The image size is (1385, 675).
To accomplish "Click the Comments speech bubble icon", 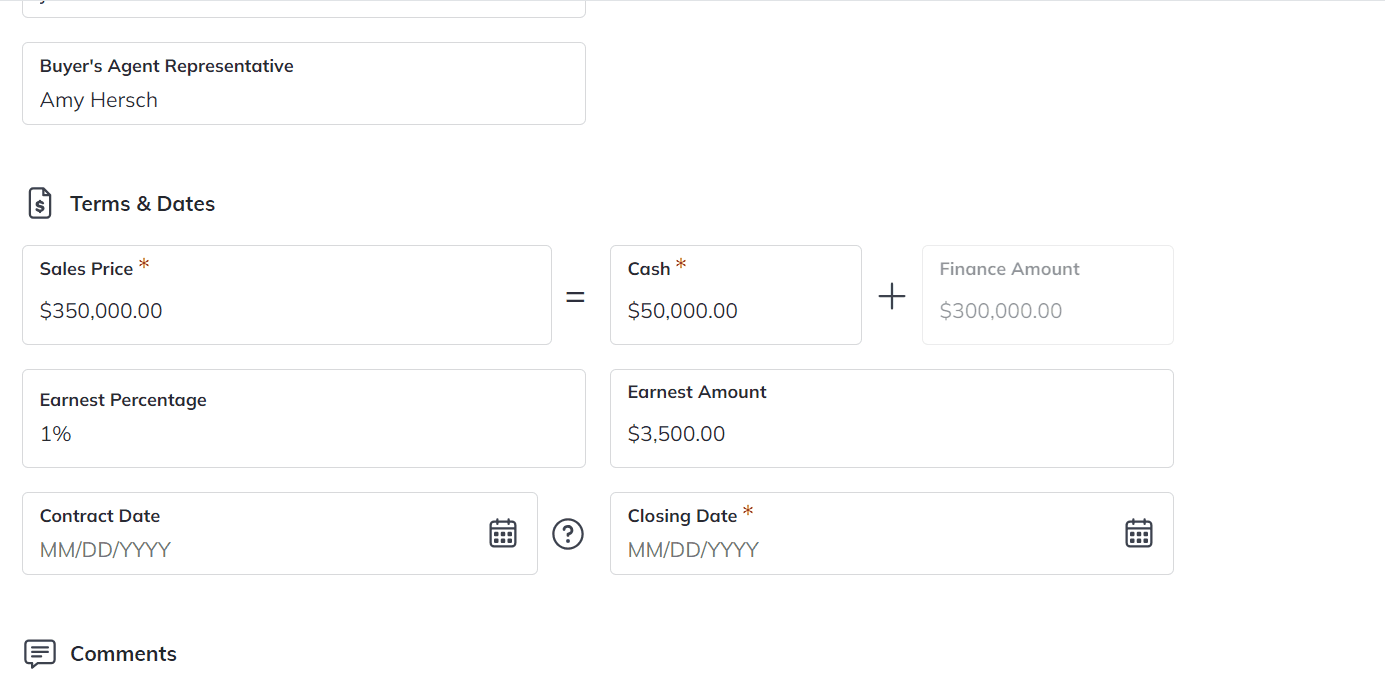I will 39,653.
